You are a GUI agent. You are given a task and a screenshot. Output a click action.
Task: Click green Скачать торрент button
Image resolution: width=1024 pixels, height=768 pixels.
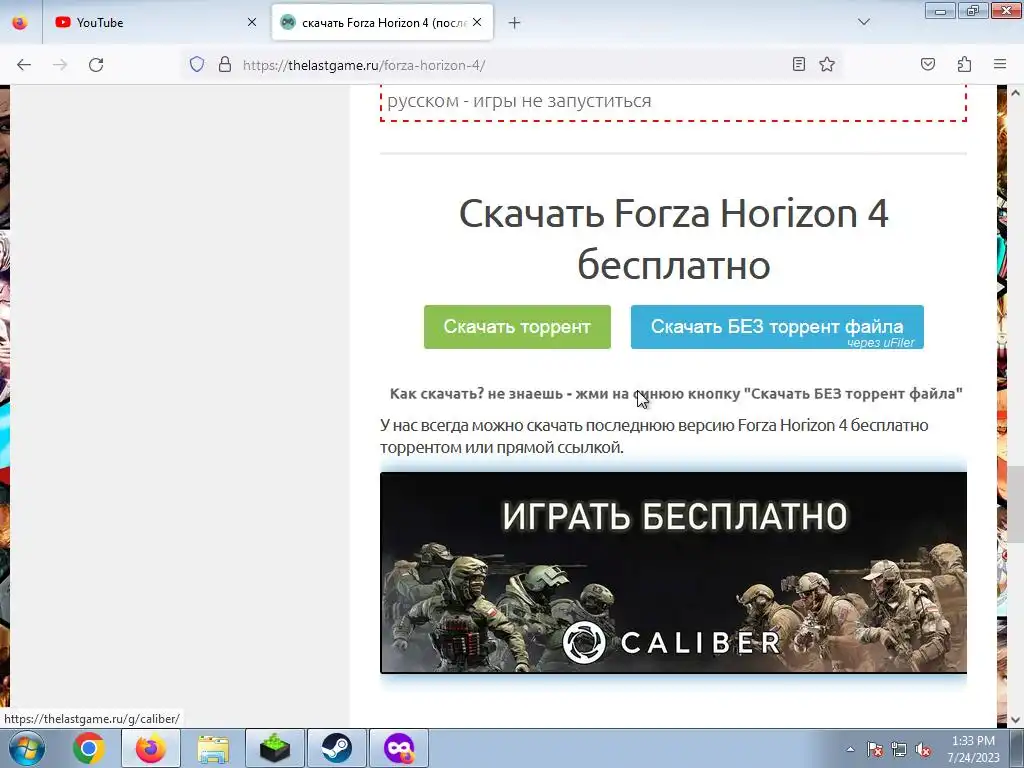click(517, 327)
